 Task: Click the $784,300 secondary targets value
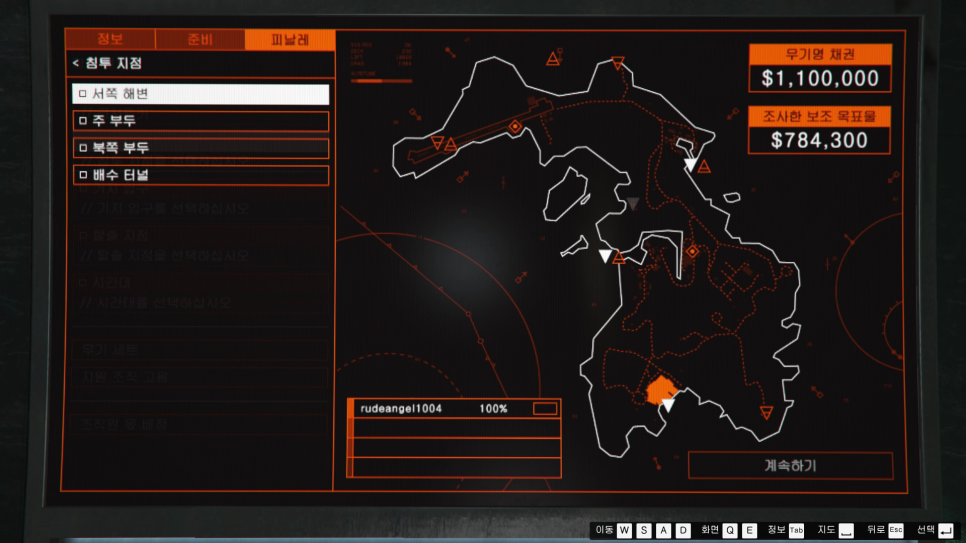pyautogui.click(x=819, y=141)
